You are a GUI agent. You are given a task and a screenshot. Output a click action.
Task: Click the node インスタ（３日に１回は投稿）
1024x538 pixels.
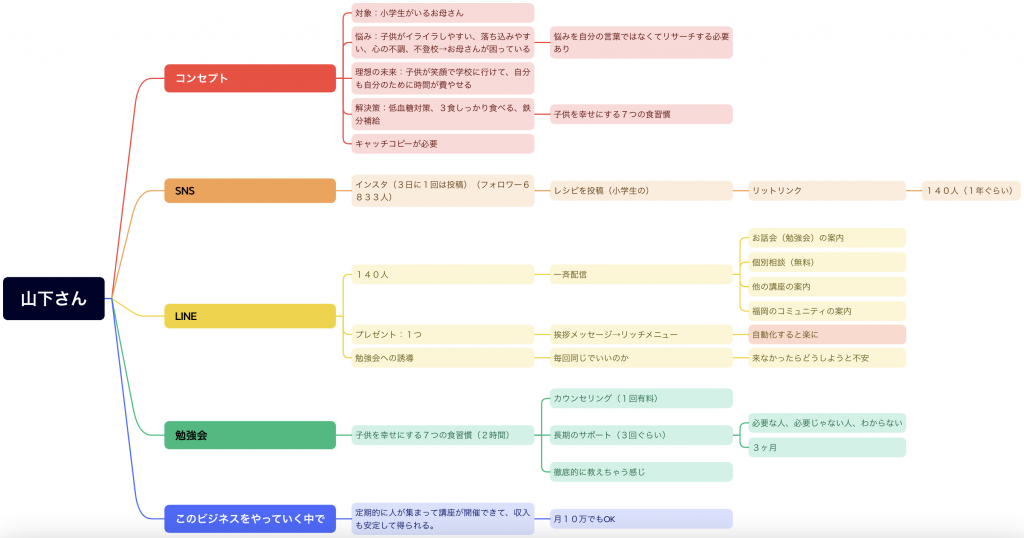[443, 191]
